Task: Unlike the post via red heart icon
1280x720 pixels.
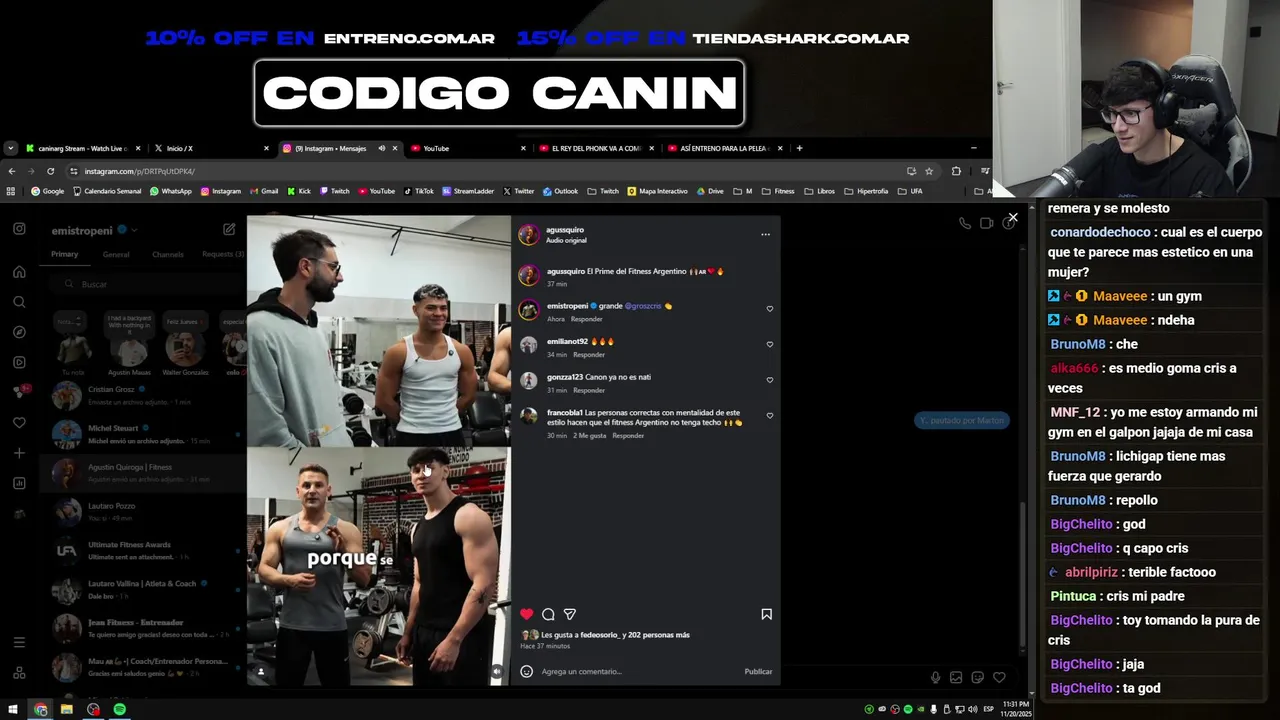Action: point(527,614)
